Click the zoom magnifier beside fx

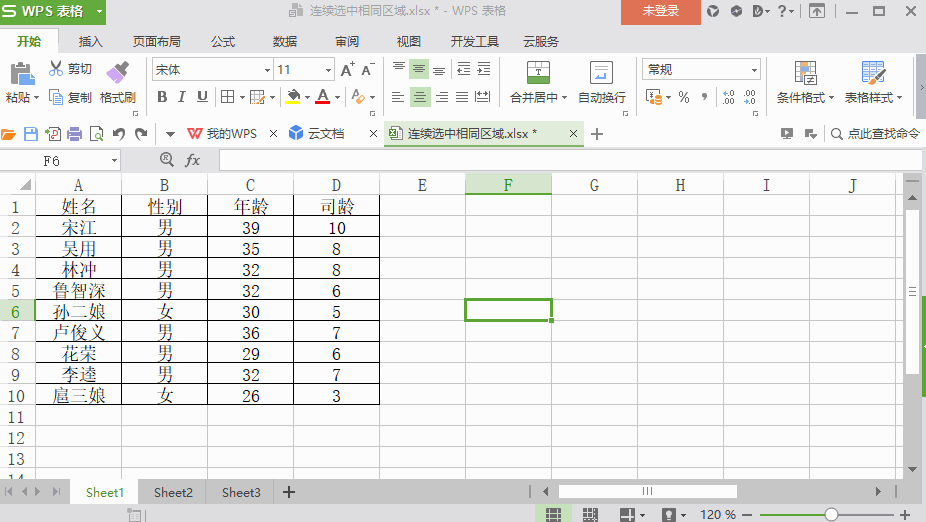(x=167, y=159)
